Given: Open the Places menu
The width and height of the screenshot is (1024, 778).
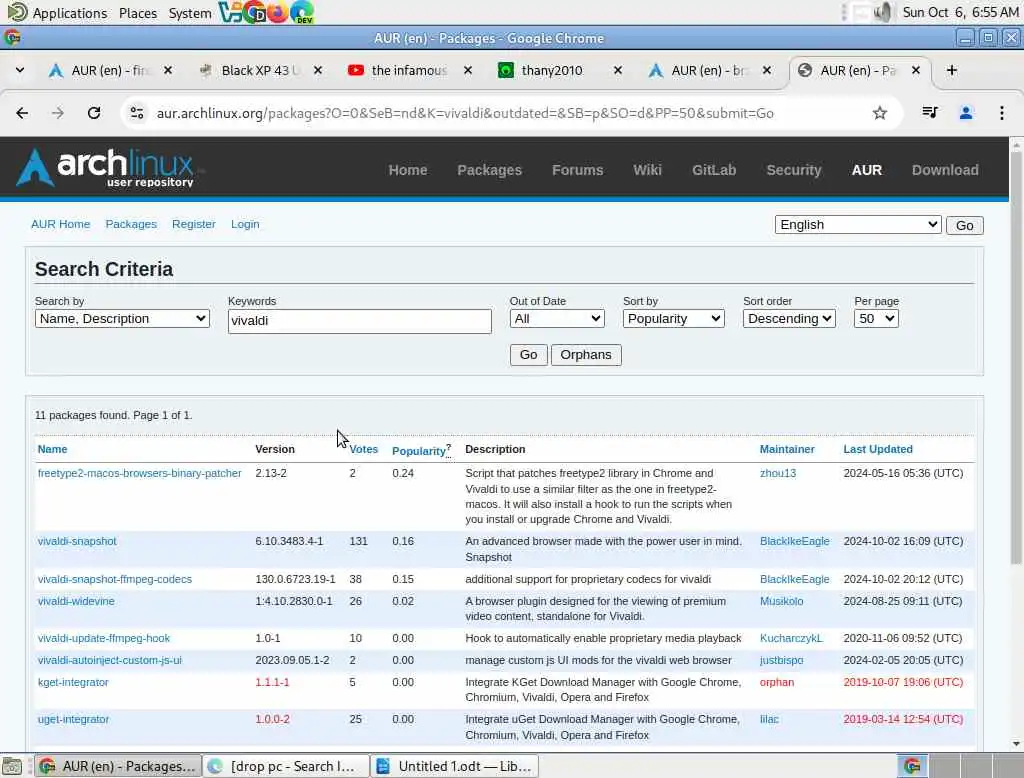Looking at the screenshot, I should (x=138, y=13).
